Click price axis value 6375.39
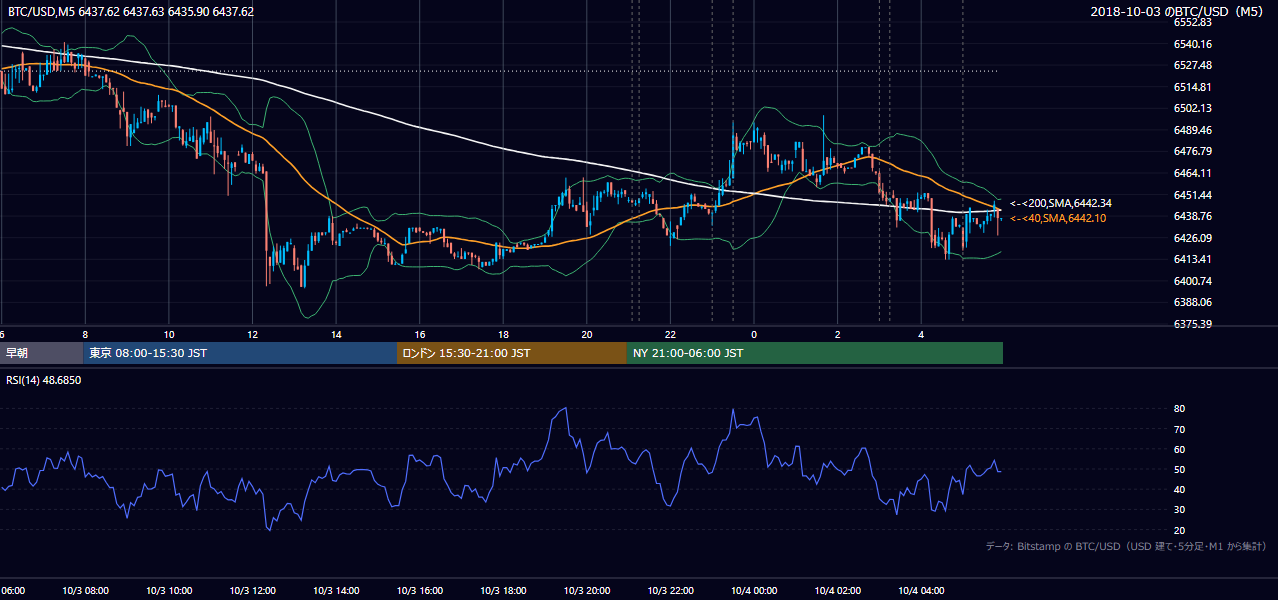Viewport: 1278px width, 600px height. [x=1193, y=324]
